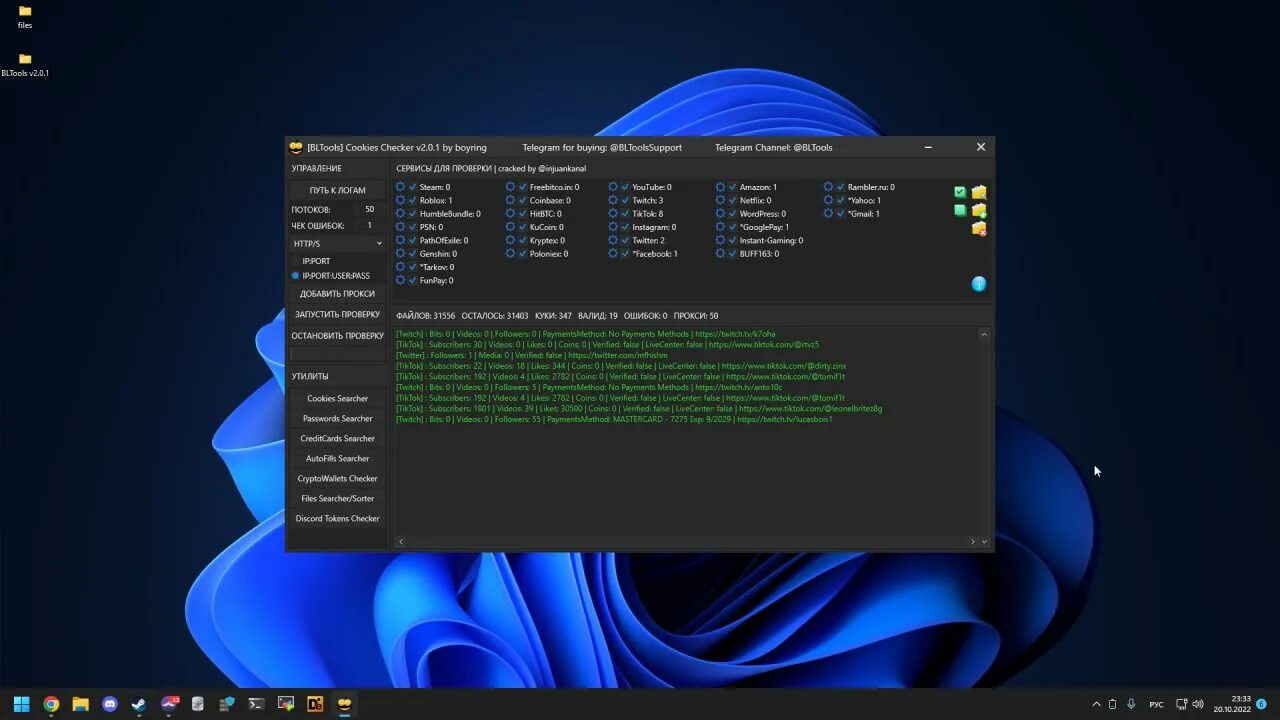Click the blue info circle icon
The image size is (1280, 720).
click(979, 284)
